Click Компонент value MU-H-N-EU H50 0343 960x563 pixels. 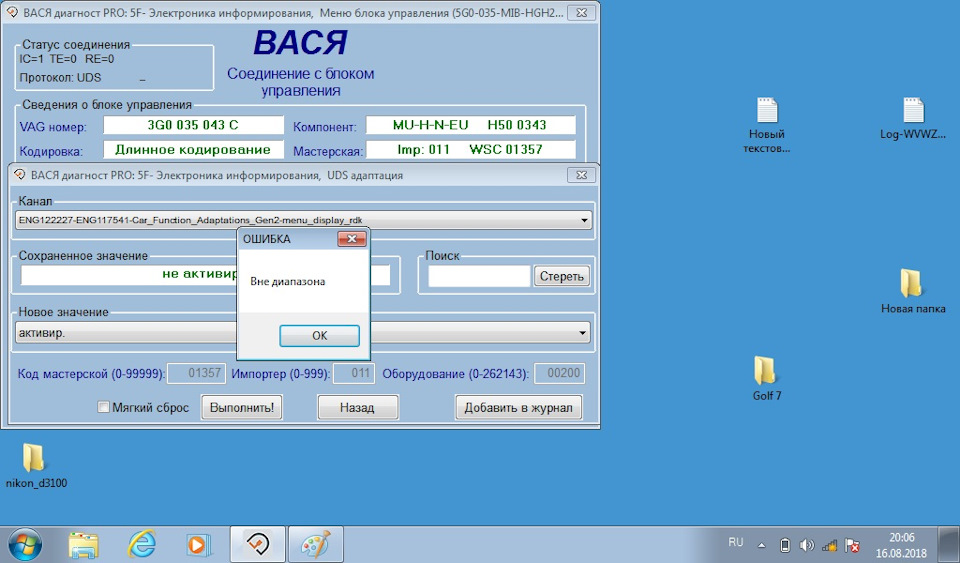(x=470, y=125)
